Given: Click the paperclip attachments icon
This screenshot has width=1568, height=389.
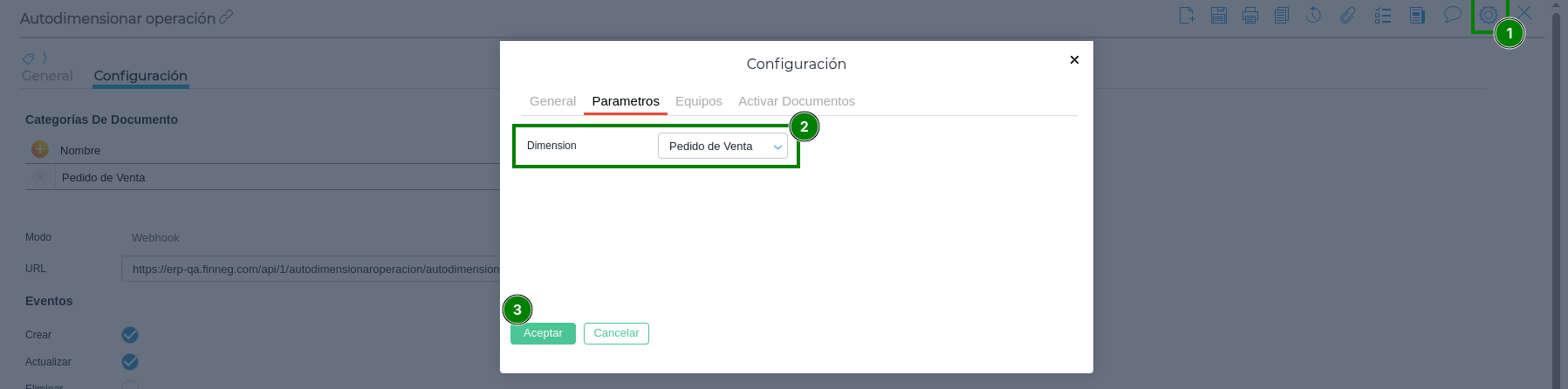Looking at the screenshot, I should 1348,15.
